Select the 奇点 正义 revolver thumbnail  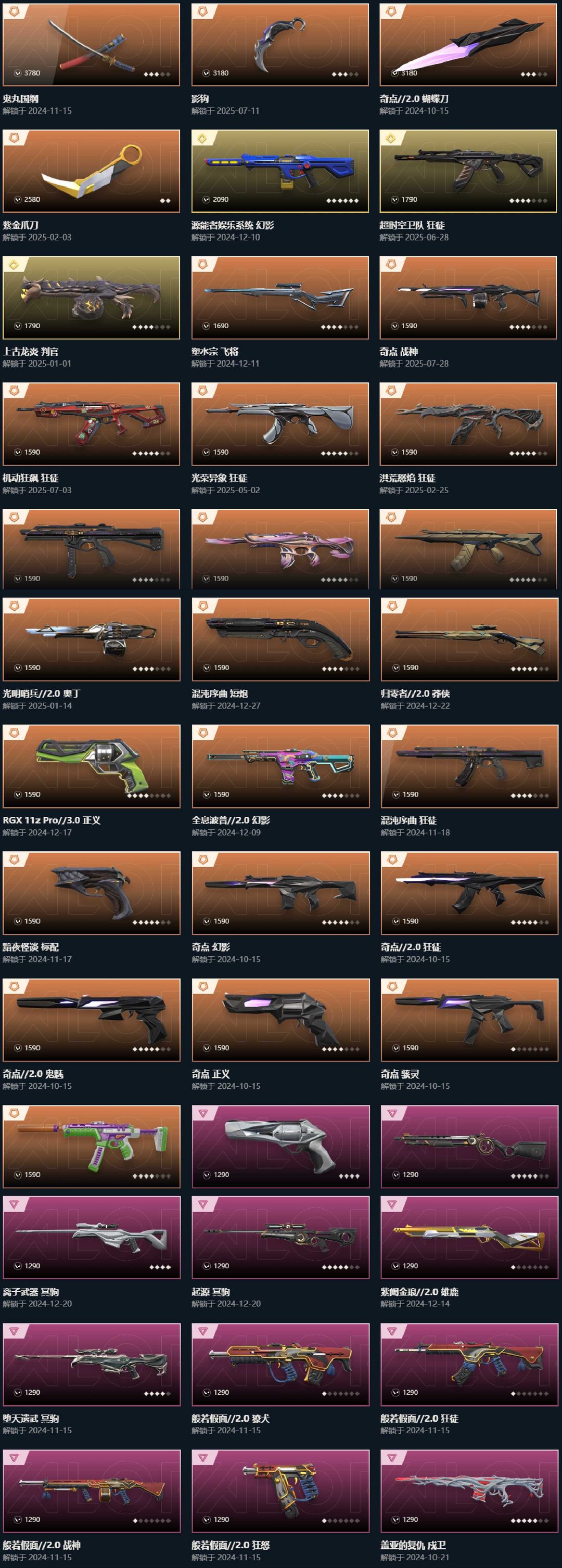click(280, 1020)
